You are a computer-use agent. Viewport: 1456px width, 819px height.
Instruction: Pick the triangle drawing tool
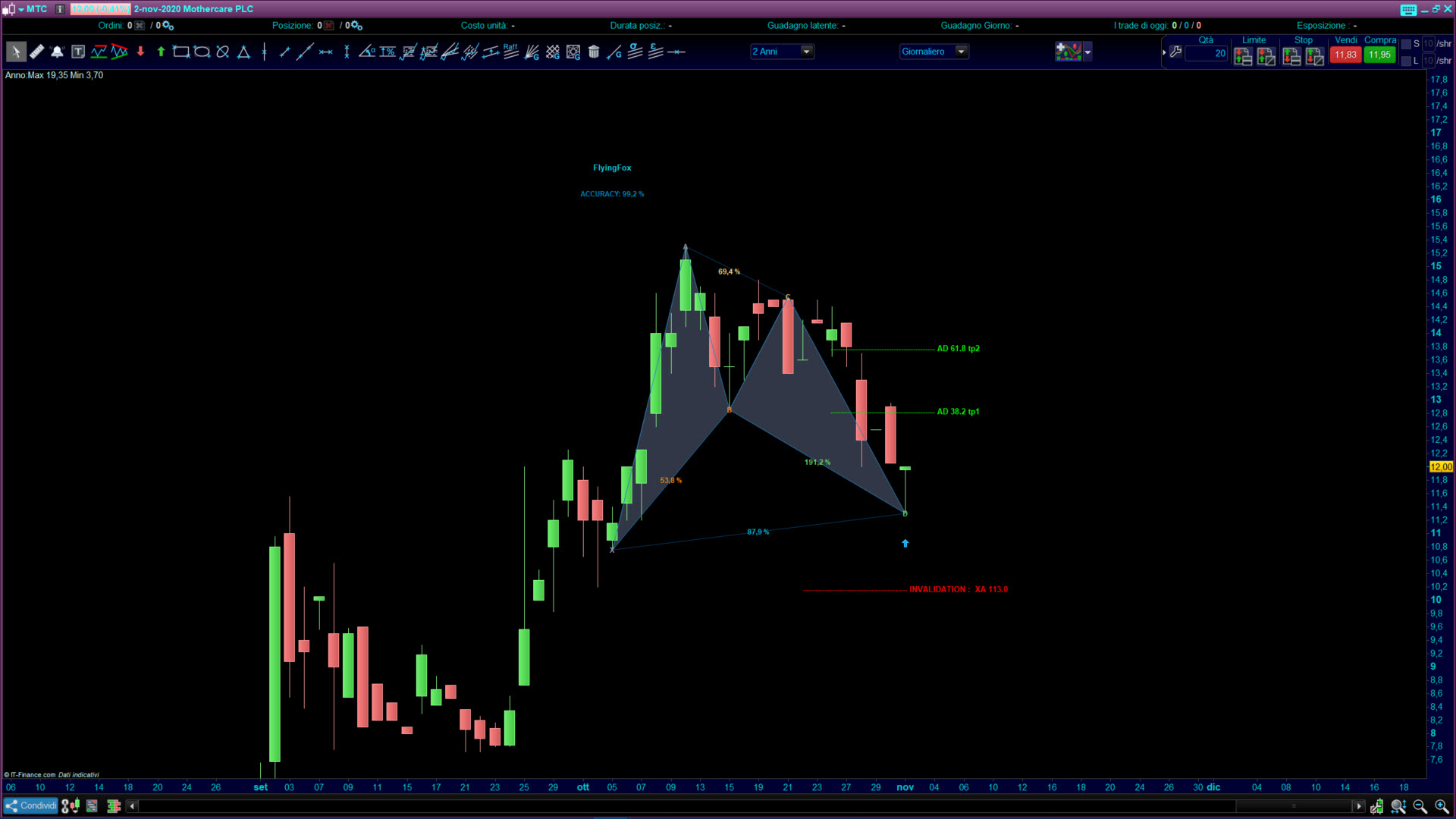(x=243, y=52)
